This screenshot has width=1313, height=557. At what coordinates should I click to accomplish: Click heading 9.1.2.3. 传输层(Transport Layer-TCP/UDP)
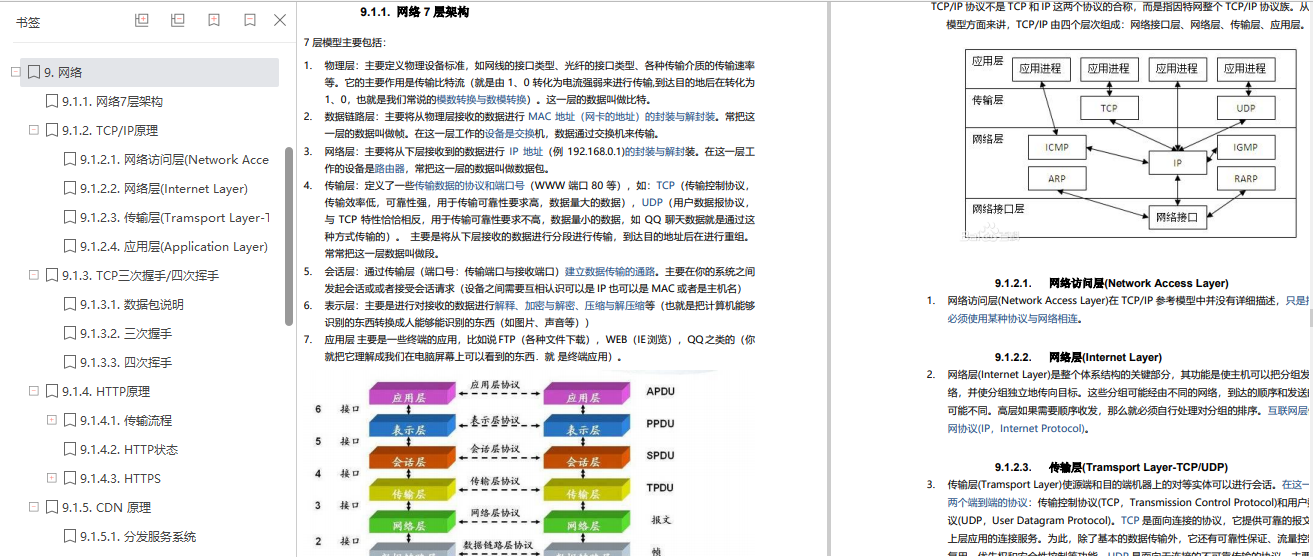point(1111,467)
